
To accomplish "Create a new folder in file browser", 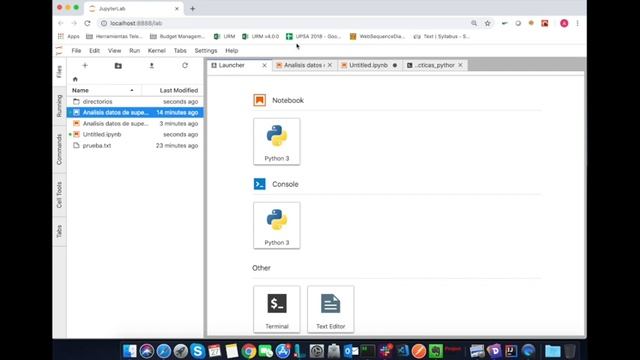I will [118, 66].
